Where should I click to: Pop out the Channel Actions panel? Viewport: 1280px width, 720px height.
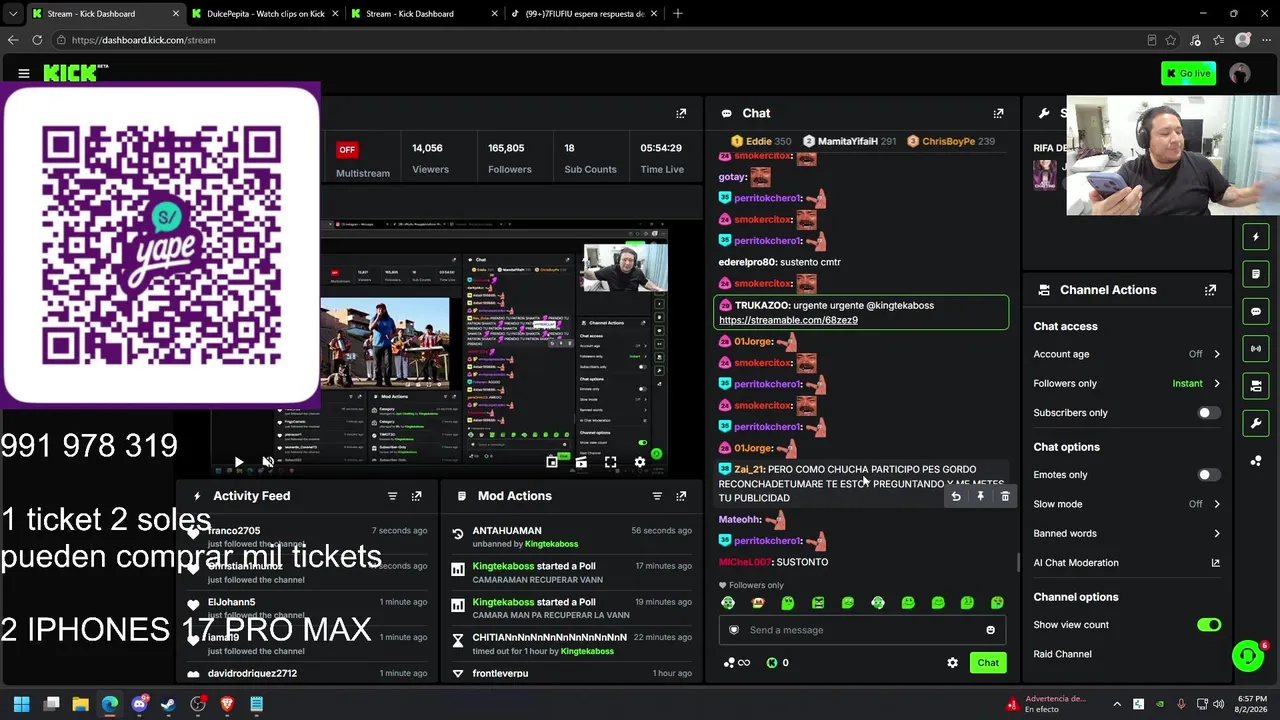point(1210,290)
